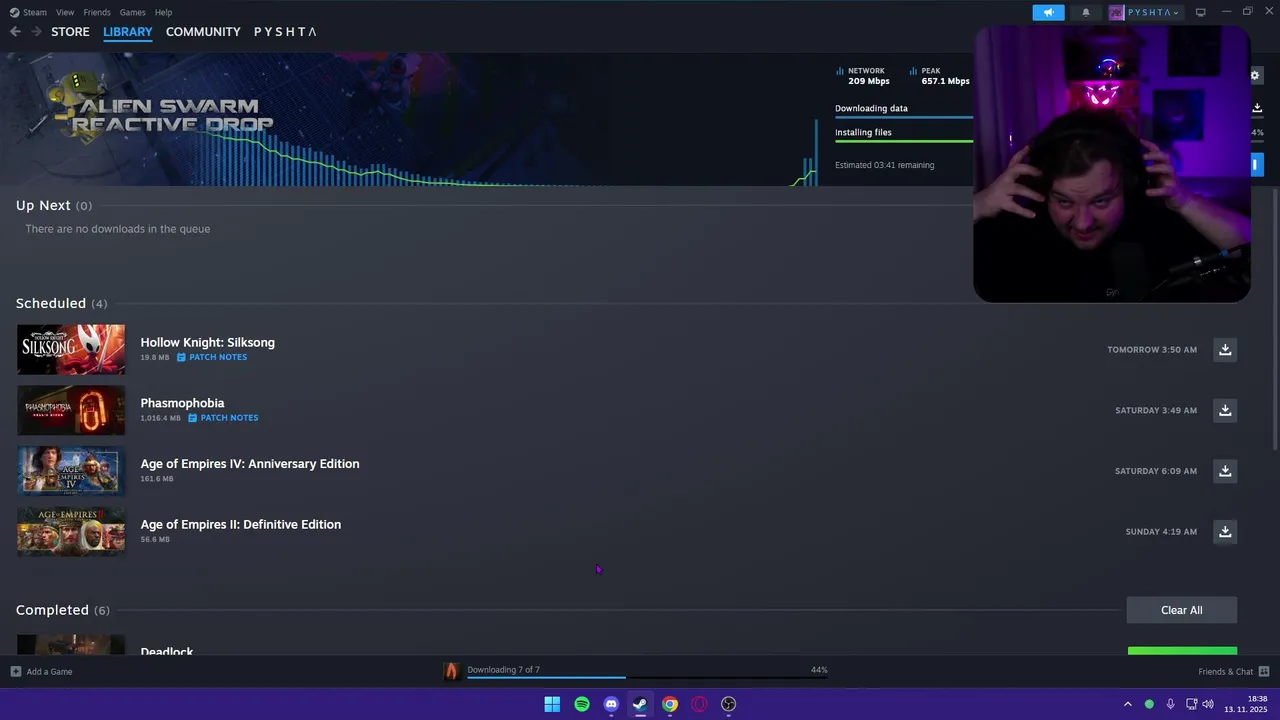Image resolution: width=1280 pixels, height=720 pixels.
Task: Switch to the COMMUNITY tab
Action: 203,32
